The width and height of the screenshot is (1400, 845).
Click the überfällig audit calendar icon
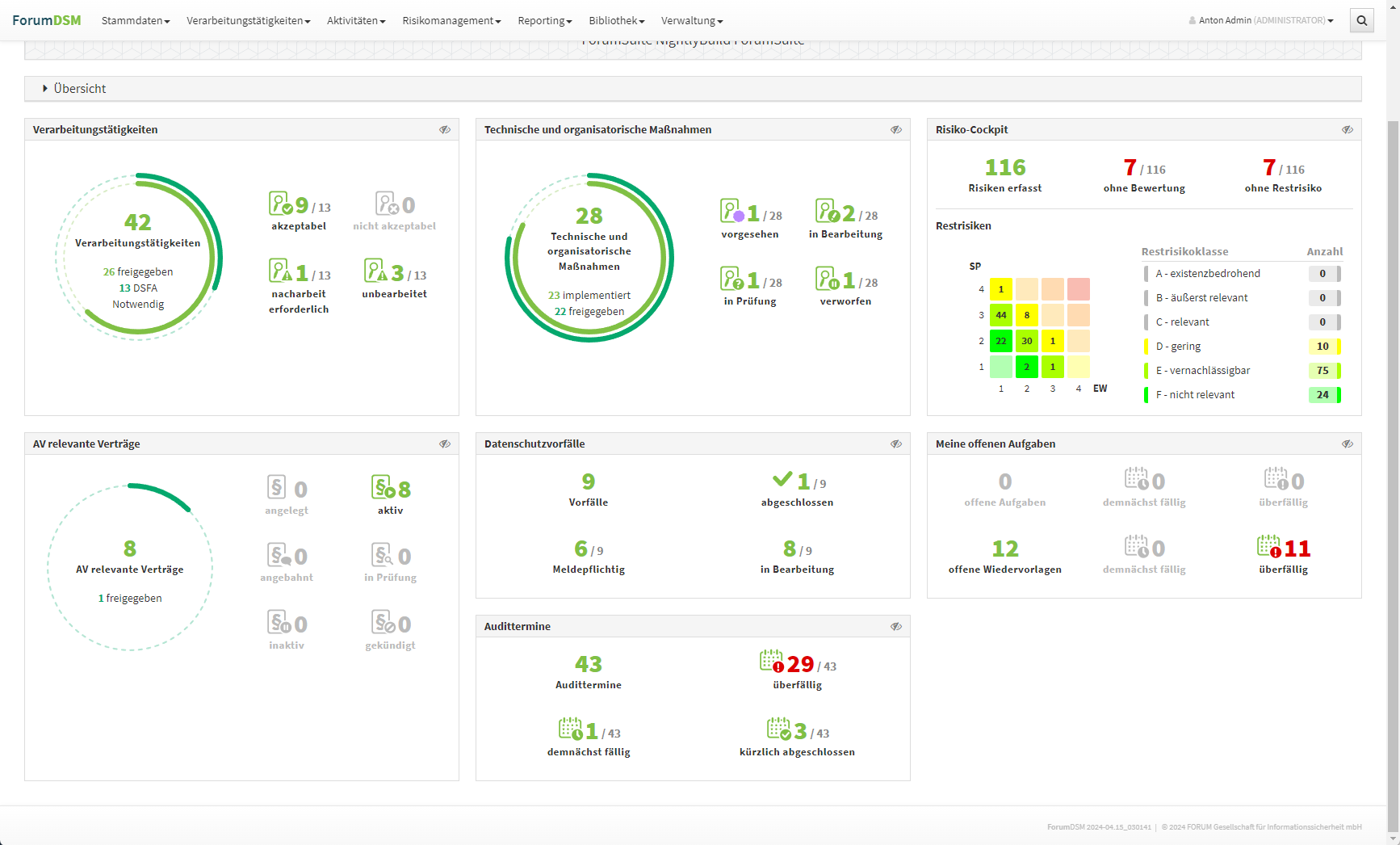click(x=771, y=662)
